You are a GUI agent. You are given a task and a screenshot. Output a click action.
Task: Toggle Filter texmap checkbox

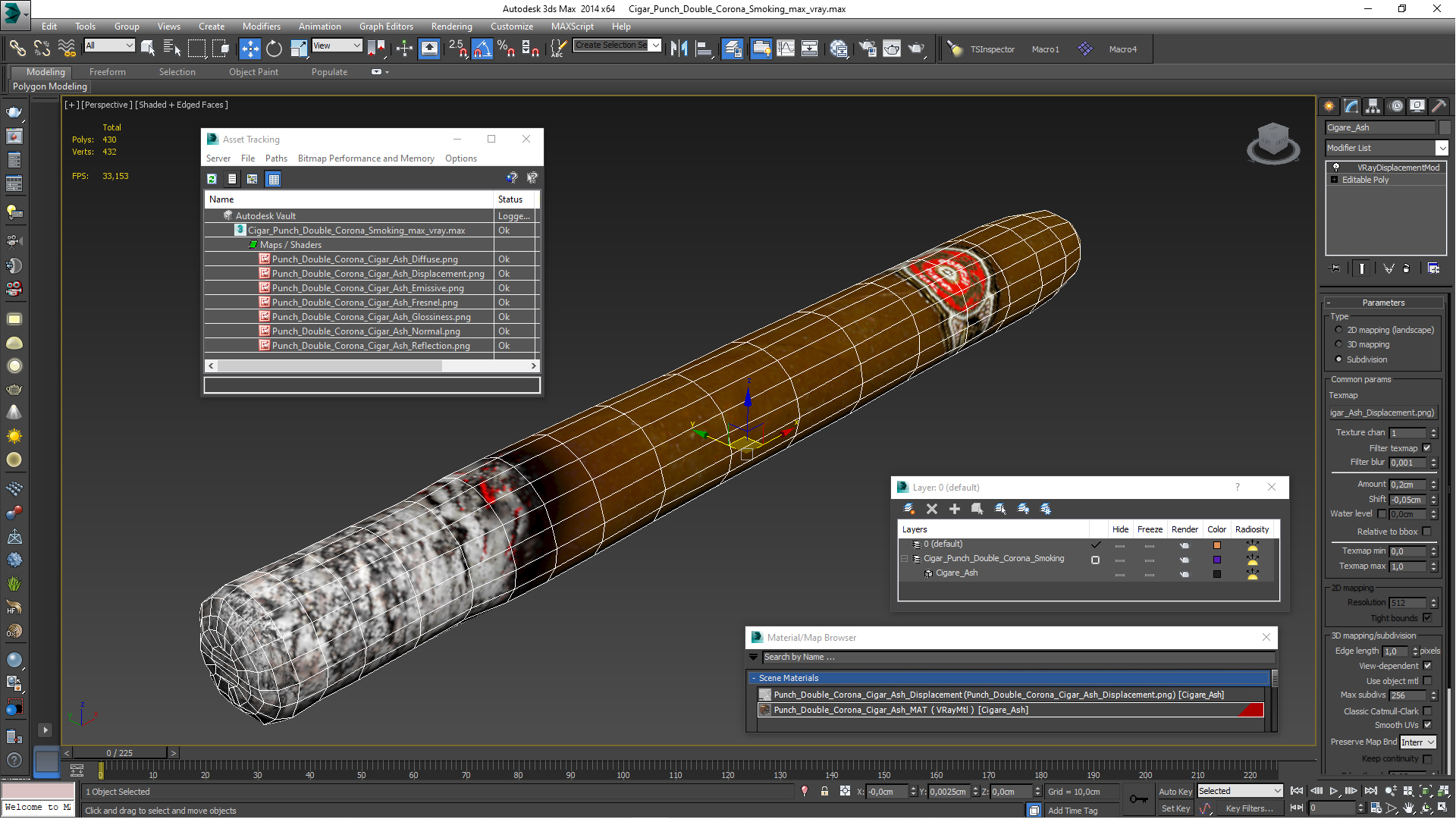[x=1426, y=448]
